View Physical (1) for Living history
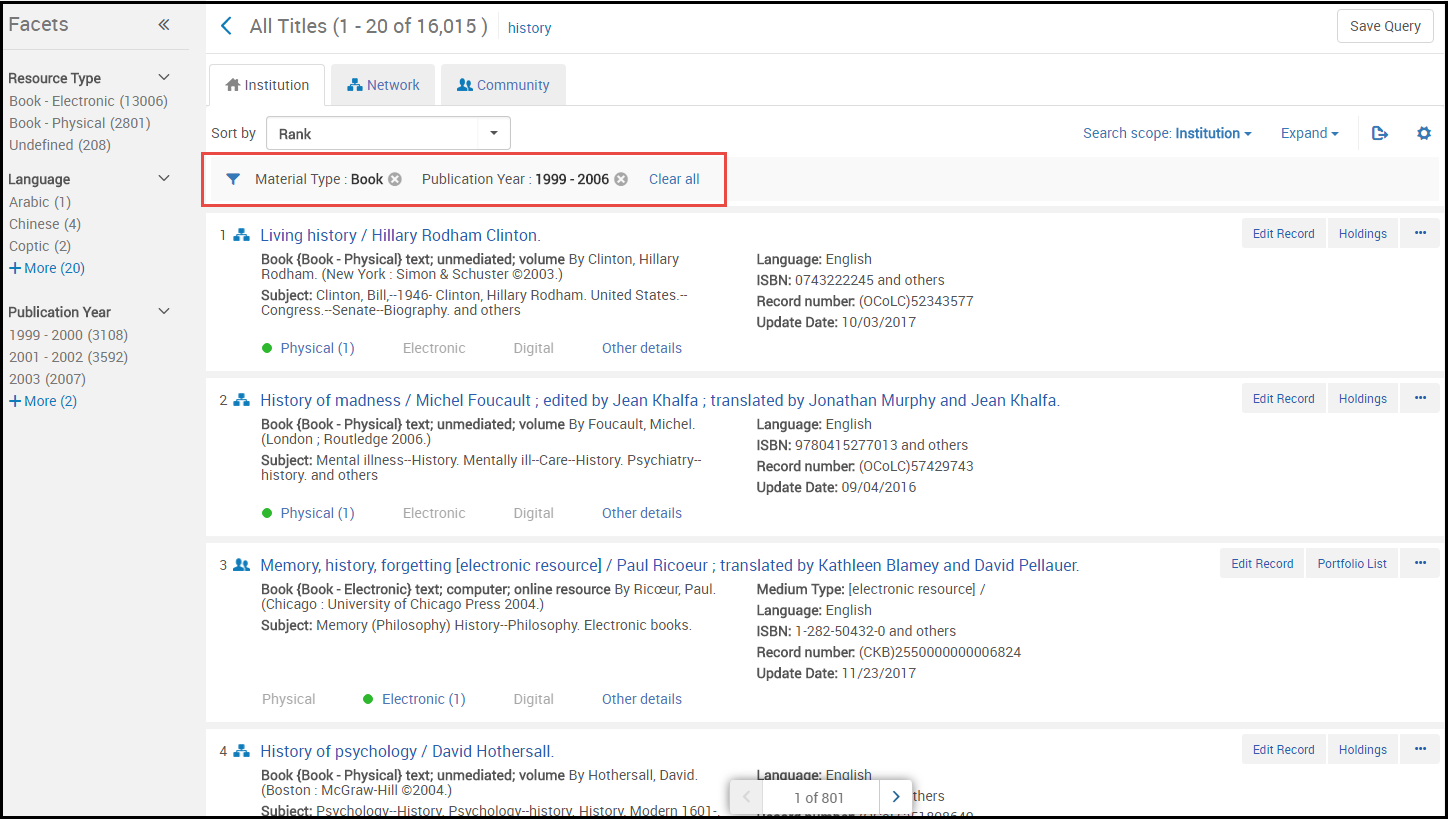The height and width of the screenshot is (819, 1448). click(317, 348)
